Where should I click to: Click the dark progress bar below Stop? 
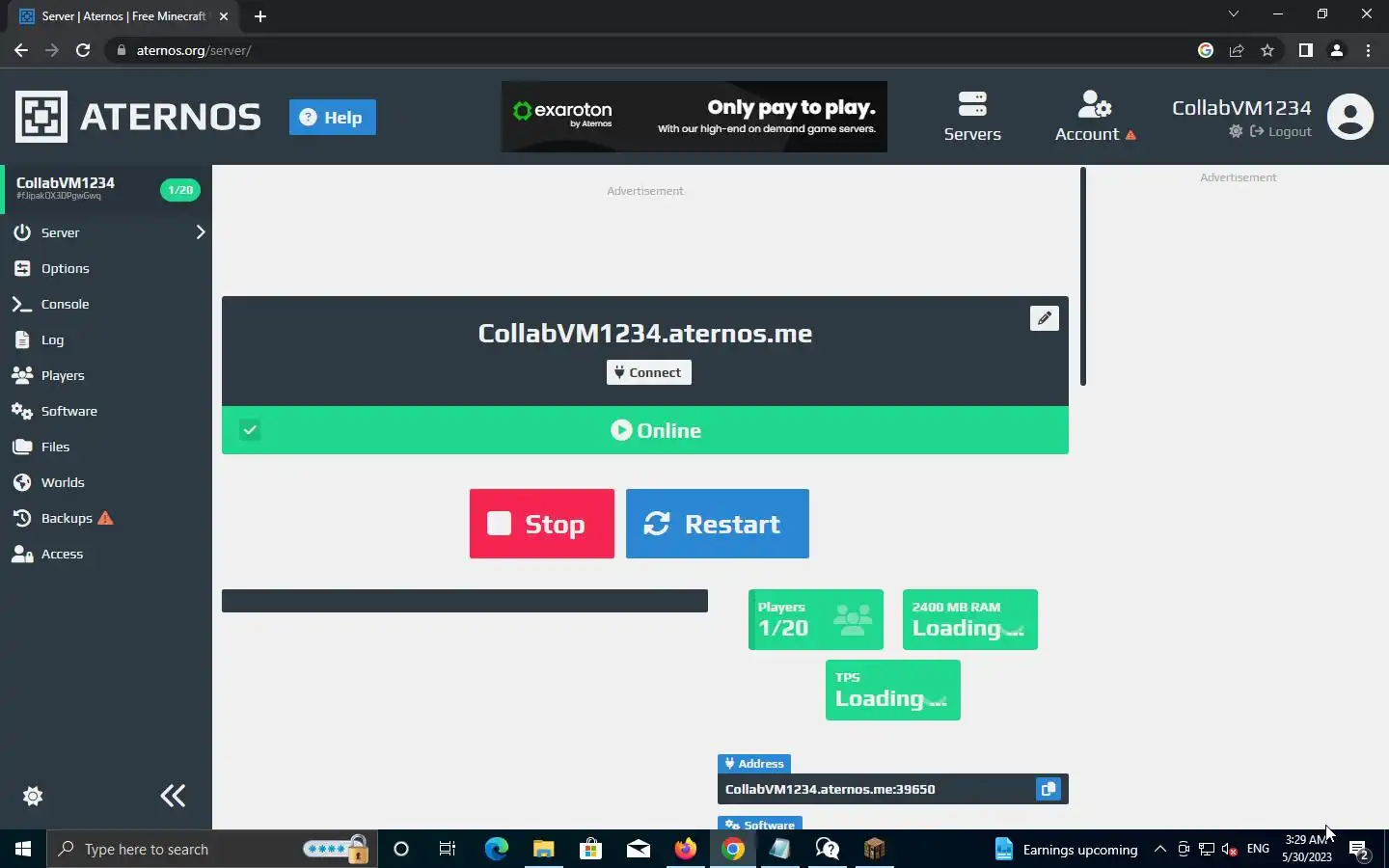point(465,601)
